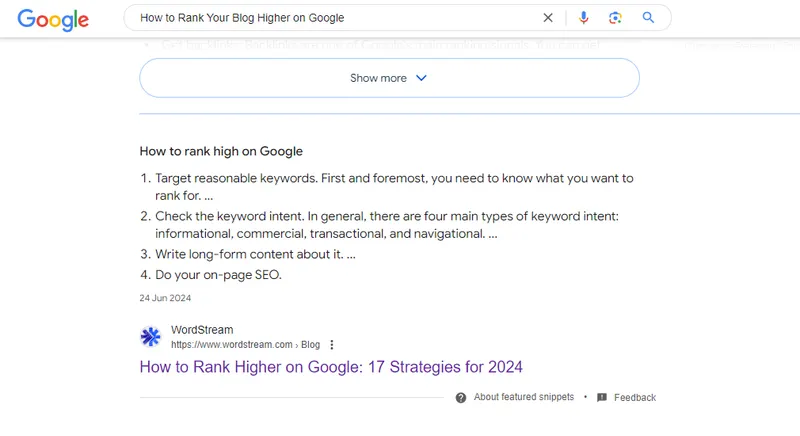This screenshot has height=436, width=800.
Task: Click list item Do your on-page SEO
Action: [x=211, y=274]
